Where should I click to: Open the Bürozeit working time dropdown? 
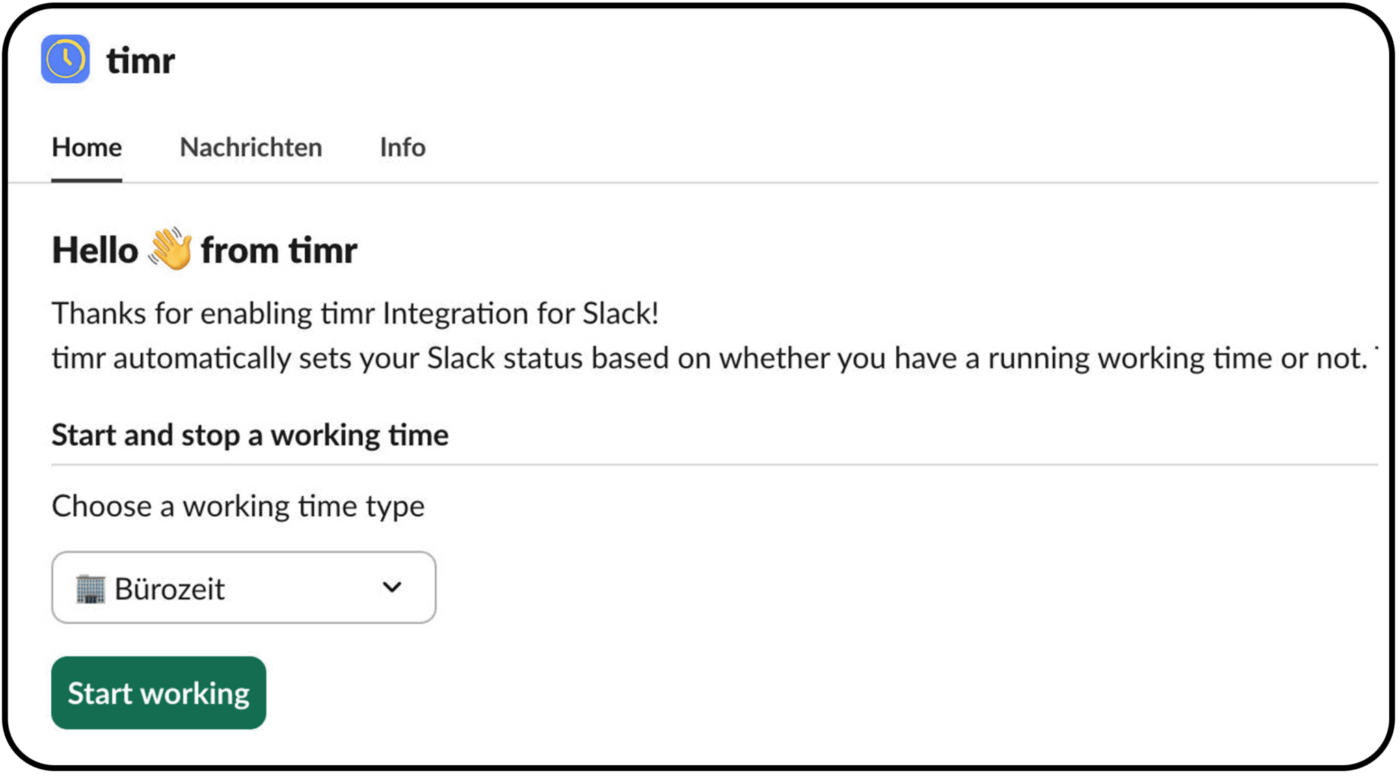pos(244,588)
